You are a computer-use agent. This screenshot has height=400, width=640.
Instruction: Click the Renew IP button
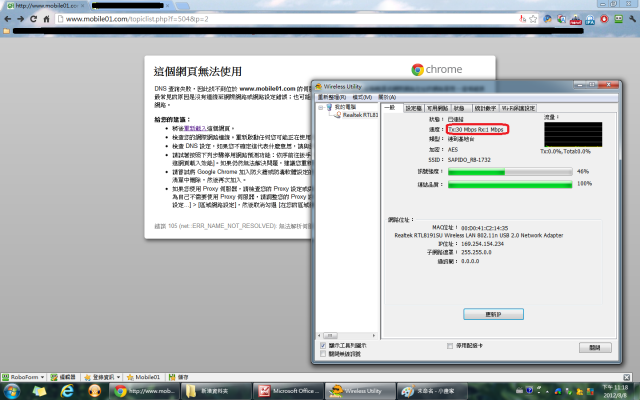493,314
